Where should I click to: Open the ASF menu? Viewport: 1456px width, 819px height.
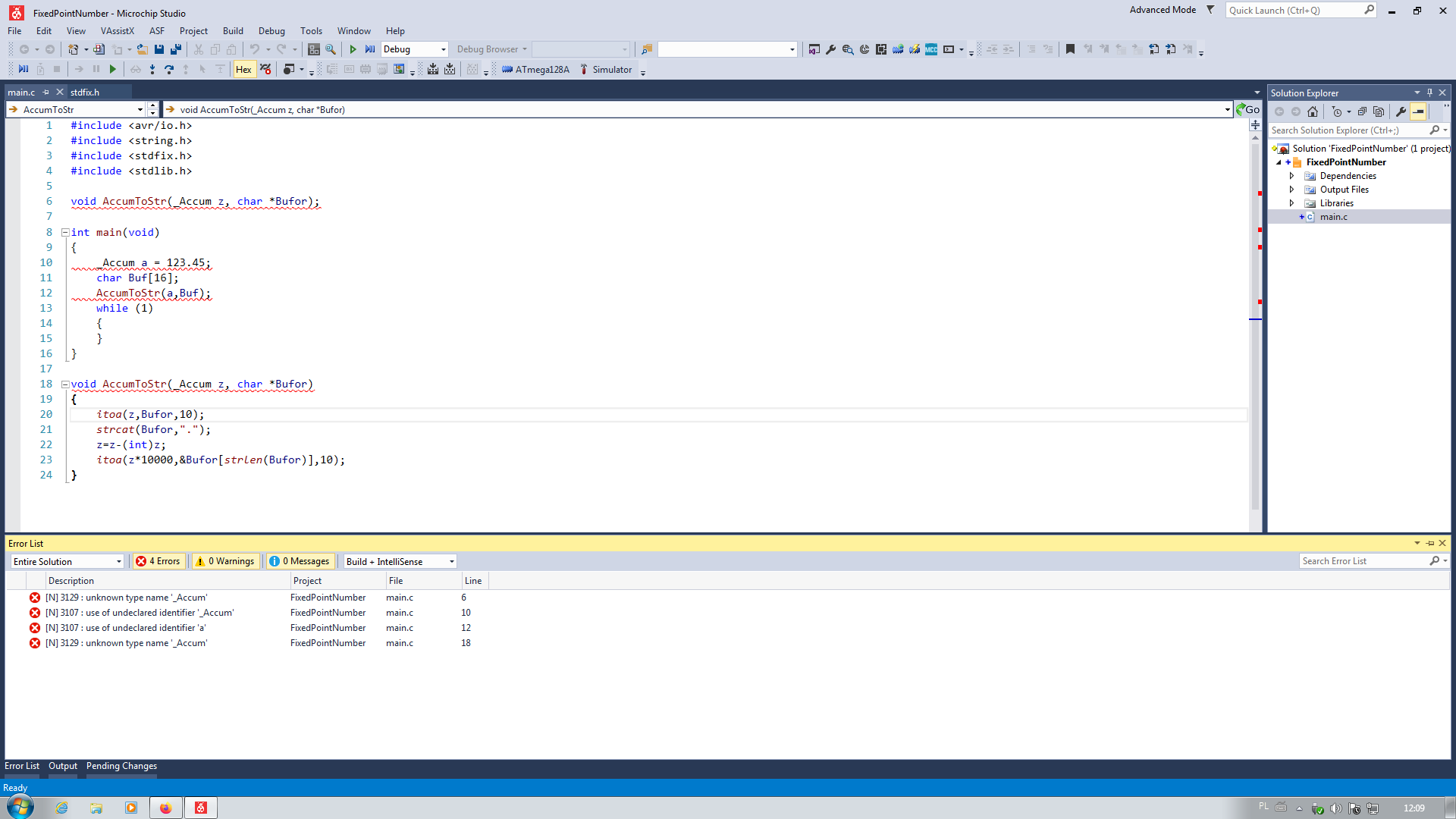pos(157,31)
